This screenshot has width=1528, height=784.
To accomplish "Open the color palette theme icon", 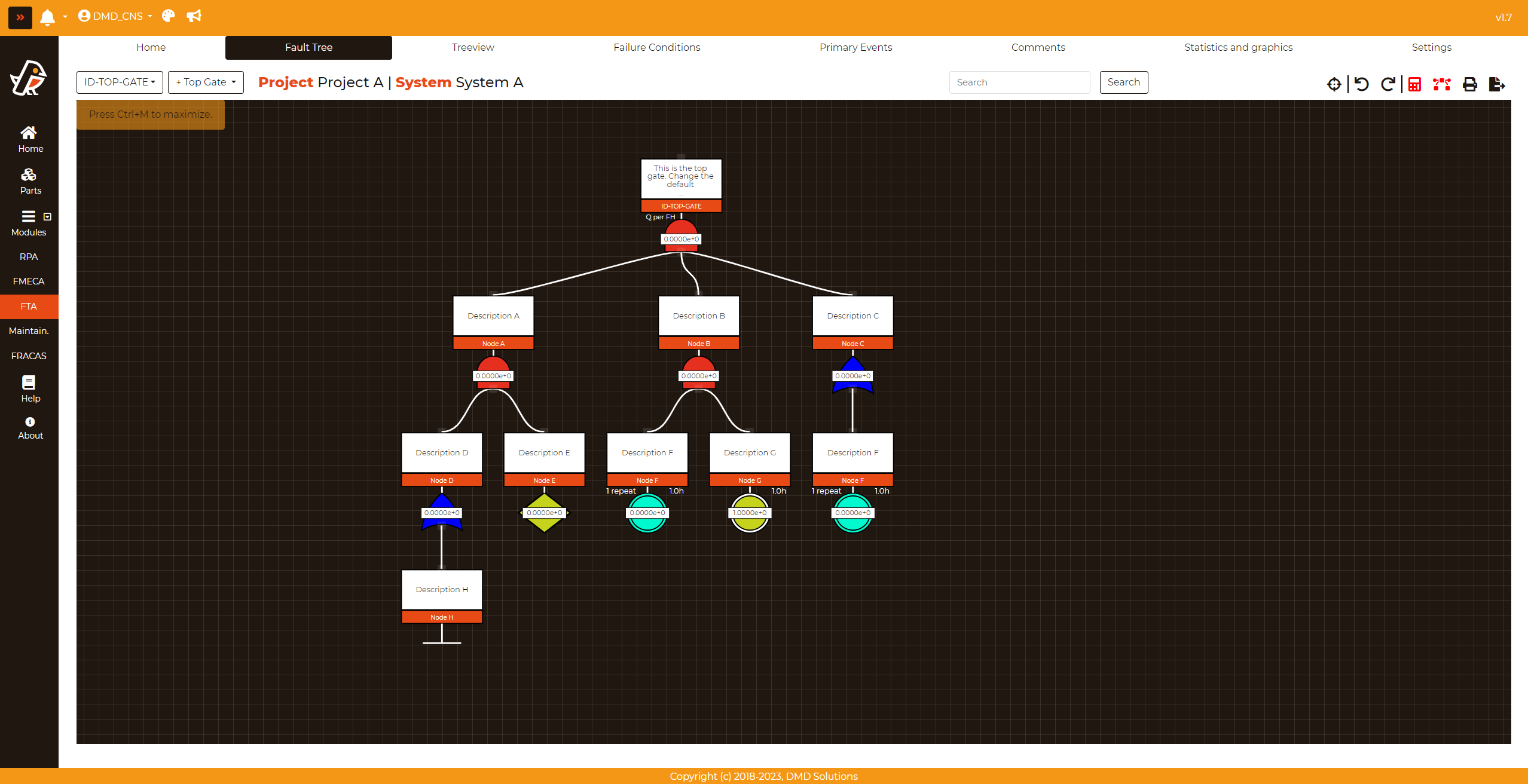I will click(x=169, y=16).
